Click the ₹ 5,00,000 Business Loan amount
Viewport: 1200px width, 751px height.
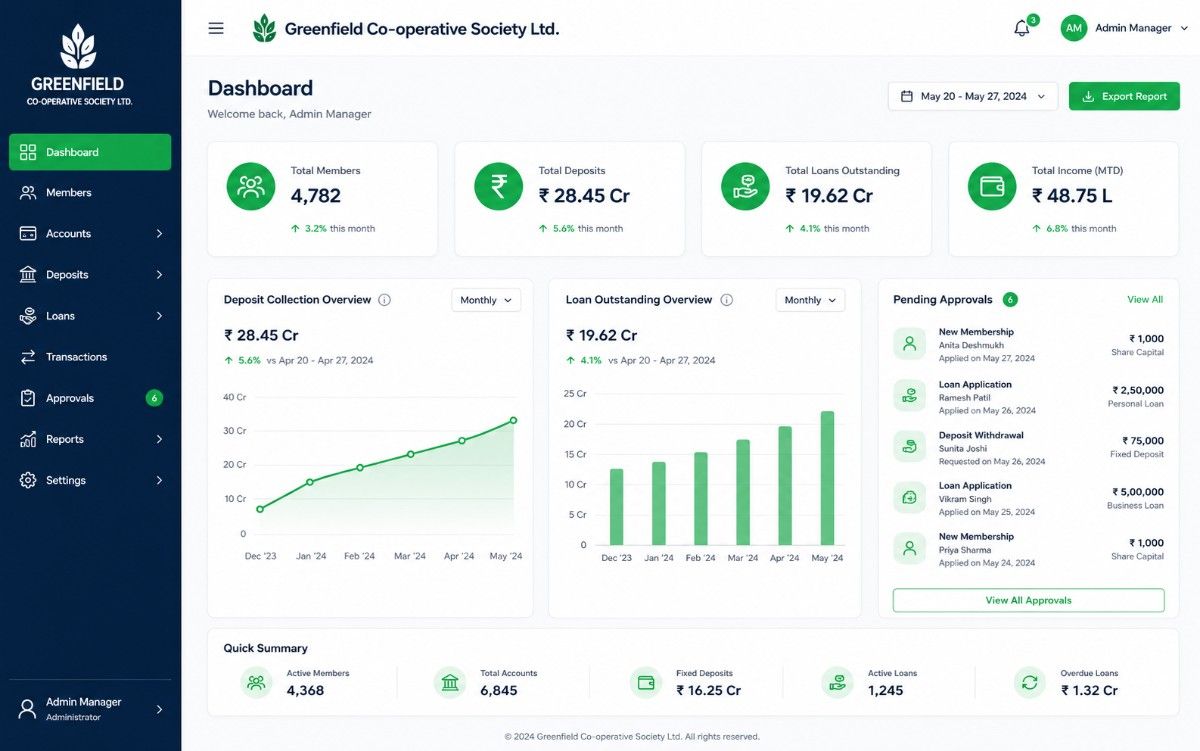click(x=1138, y=492)
